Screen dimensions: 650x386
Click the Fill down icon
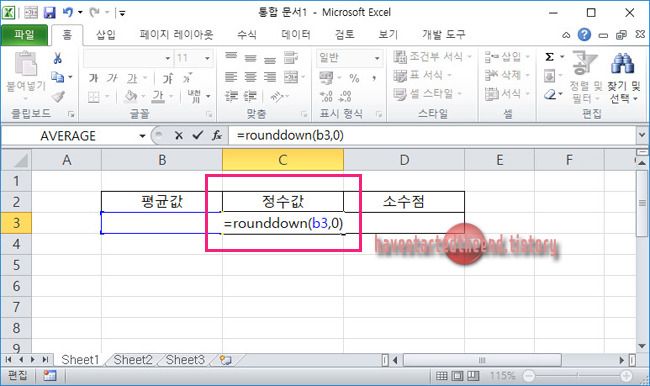[x=550, y=76]
